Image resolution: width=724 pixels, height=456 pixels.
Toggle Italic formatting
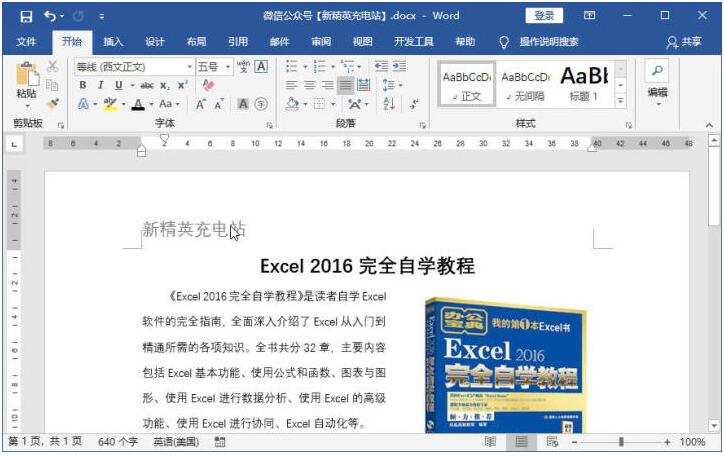(100, 85)
